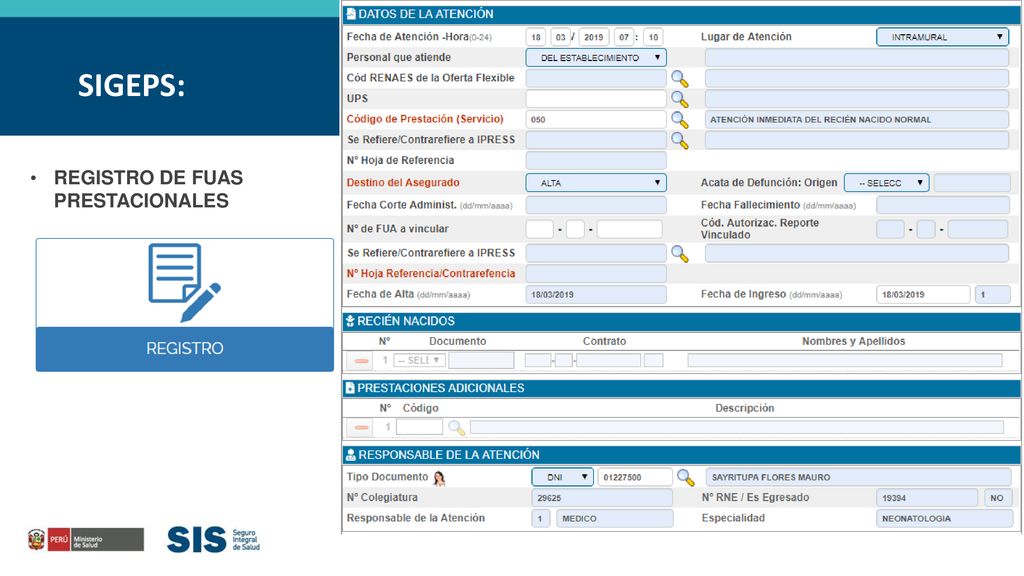Click the Fecha de Ingreso field 18/03/2019
The image size is (1024, 576).
click(923, 295)
